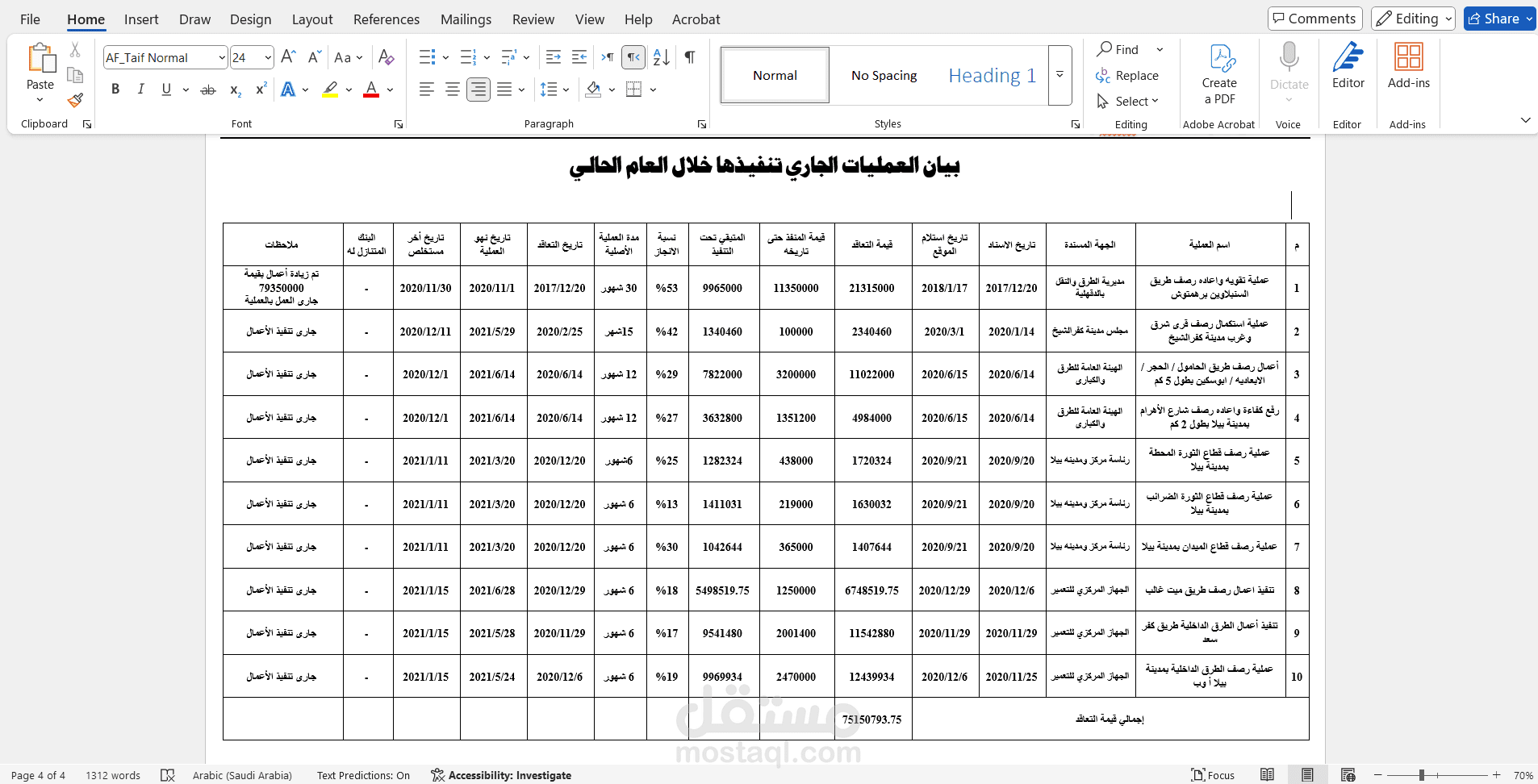Viewport: 1538px width, 784px height.
Task: Zoom out with the minus button
Action: (x=1378, y=775)
